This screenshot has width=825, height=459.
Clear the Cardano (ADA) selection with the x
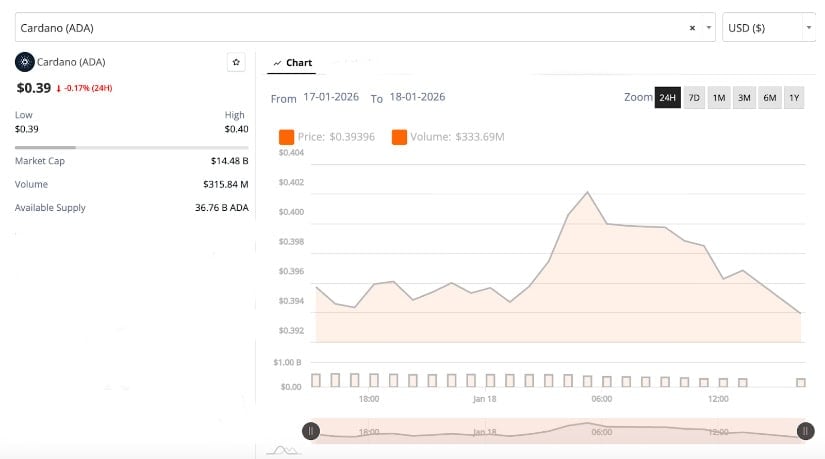pos(692,28)
